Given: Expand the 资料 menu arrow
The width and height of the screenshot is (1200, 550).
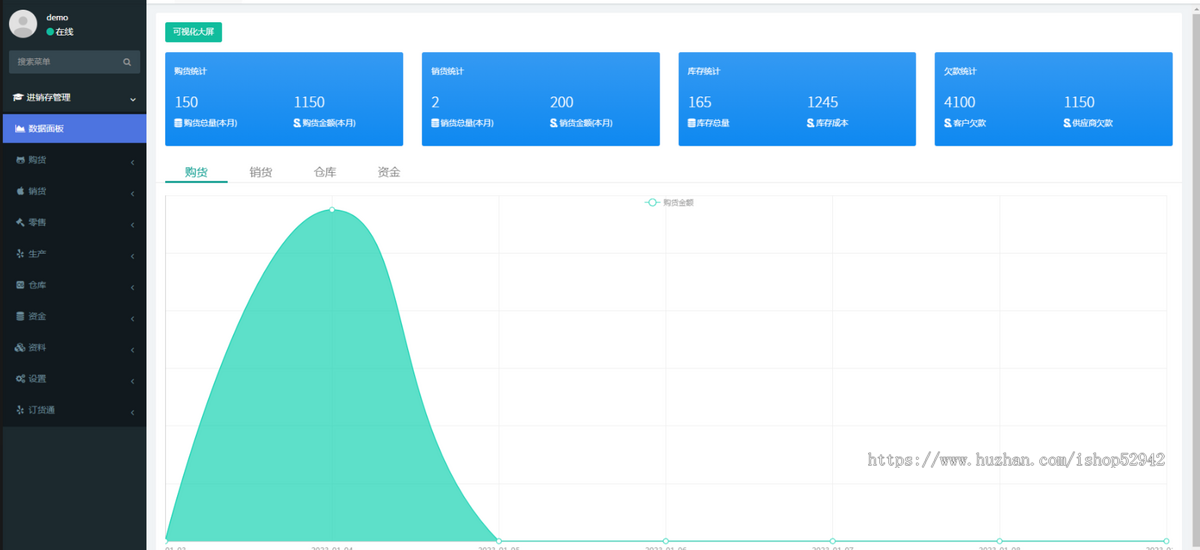Looking at the screenshot, I should click(x=133, y=349).
